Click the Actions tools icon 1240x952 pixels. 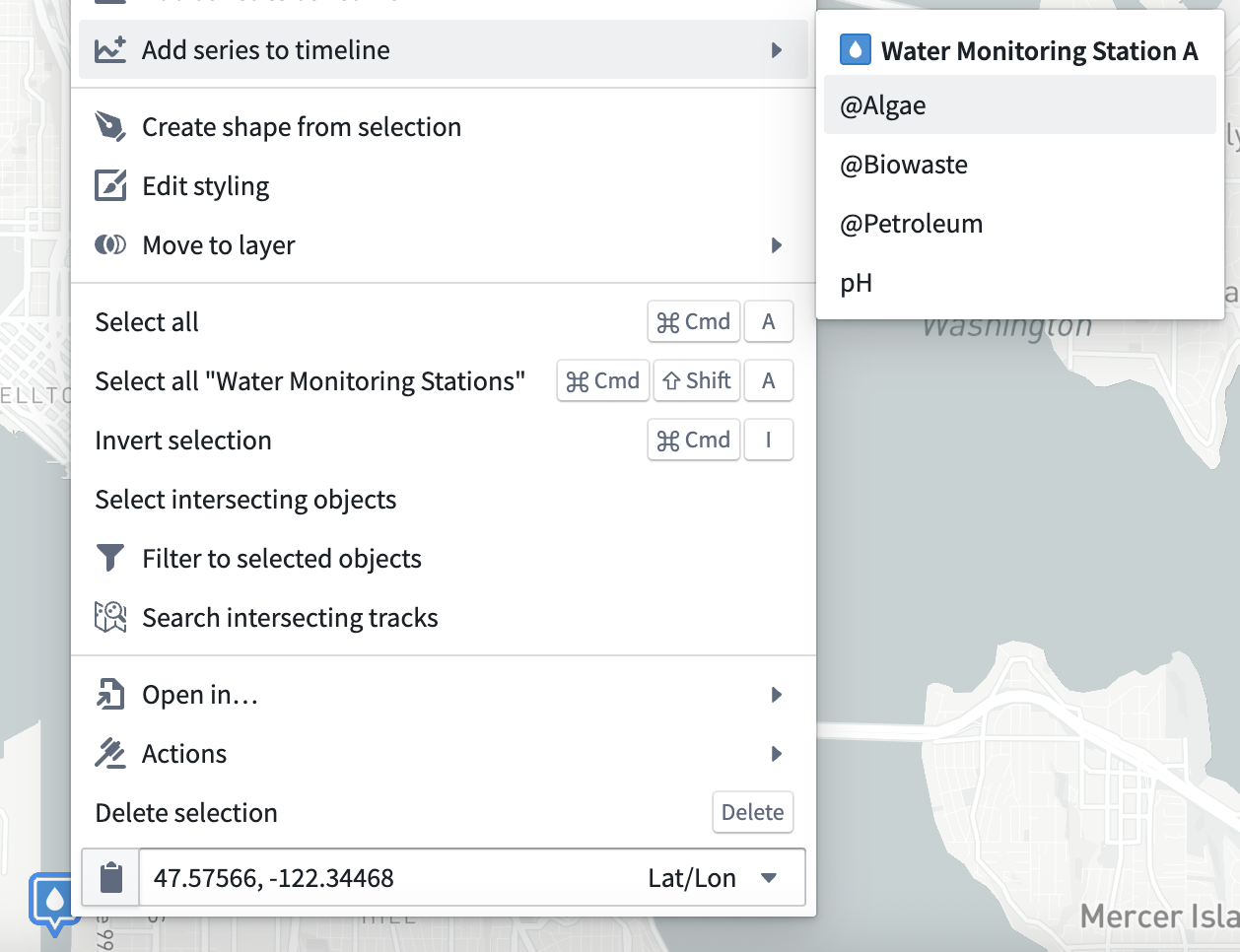point(112,752)
